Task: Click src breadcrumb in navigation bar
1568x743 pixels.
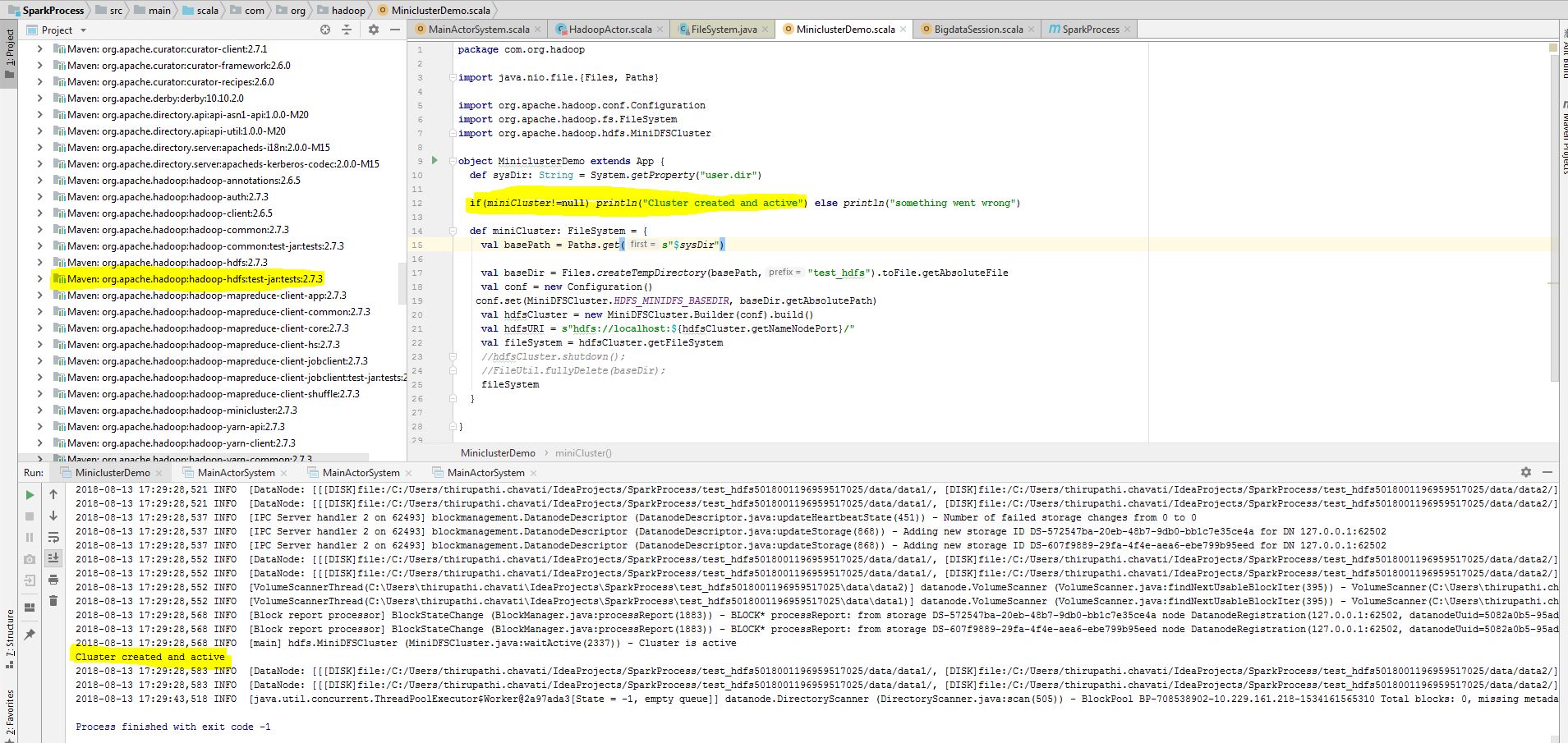Action: pyautogui.click(x=109, y=10)
